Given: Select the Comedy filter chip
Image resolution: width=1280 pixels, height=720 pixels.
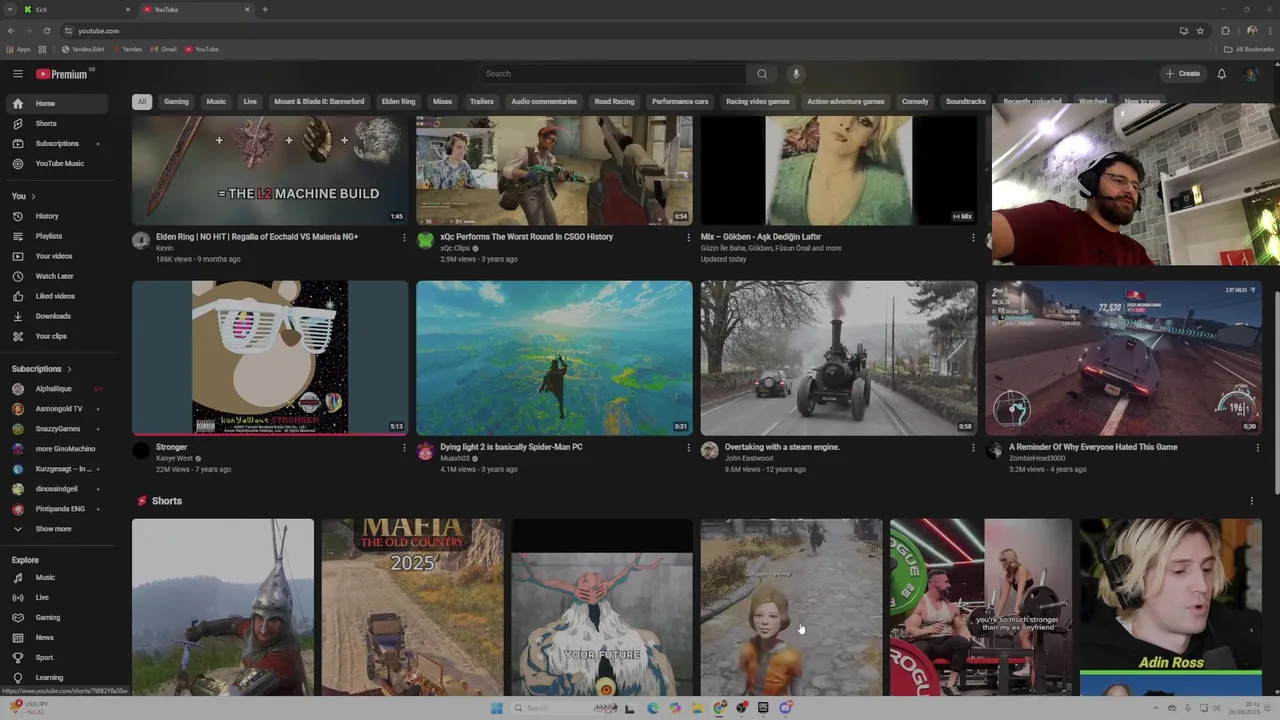Looking at the screenshot, I should [915, 102].
